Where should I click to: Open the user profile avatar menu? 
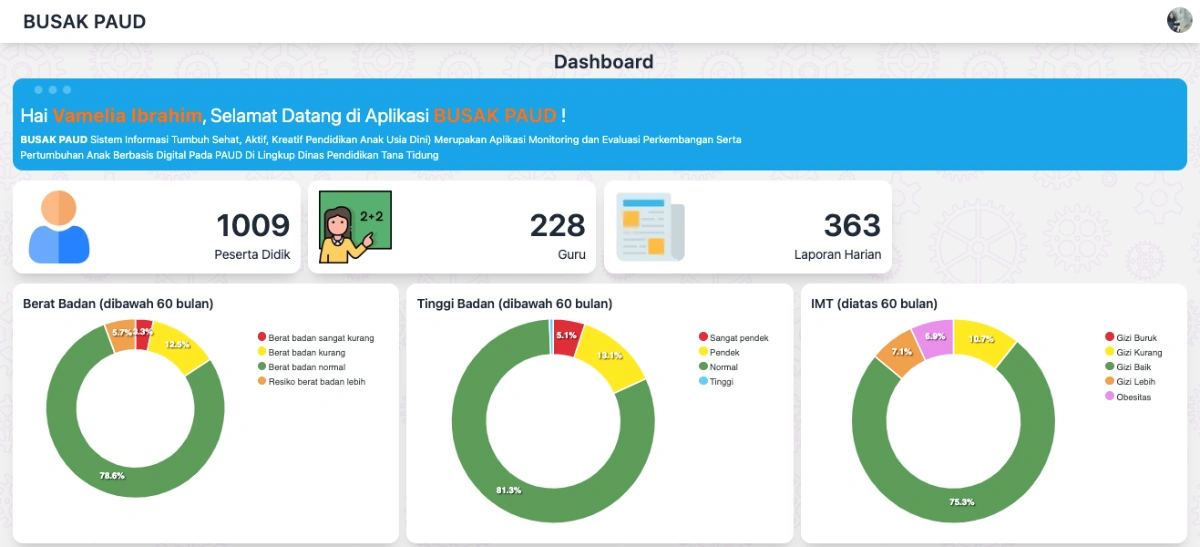coord(1179,20)
